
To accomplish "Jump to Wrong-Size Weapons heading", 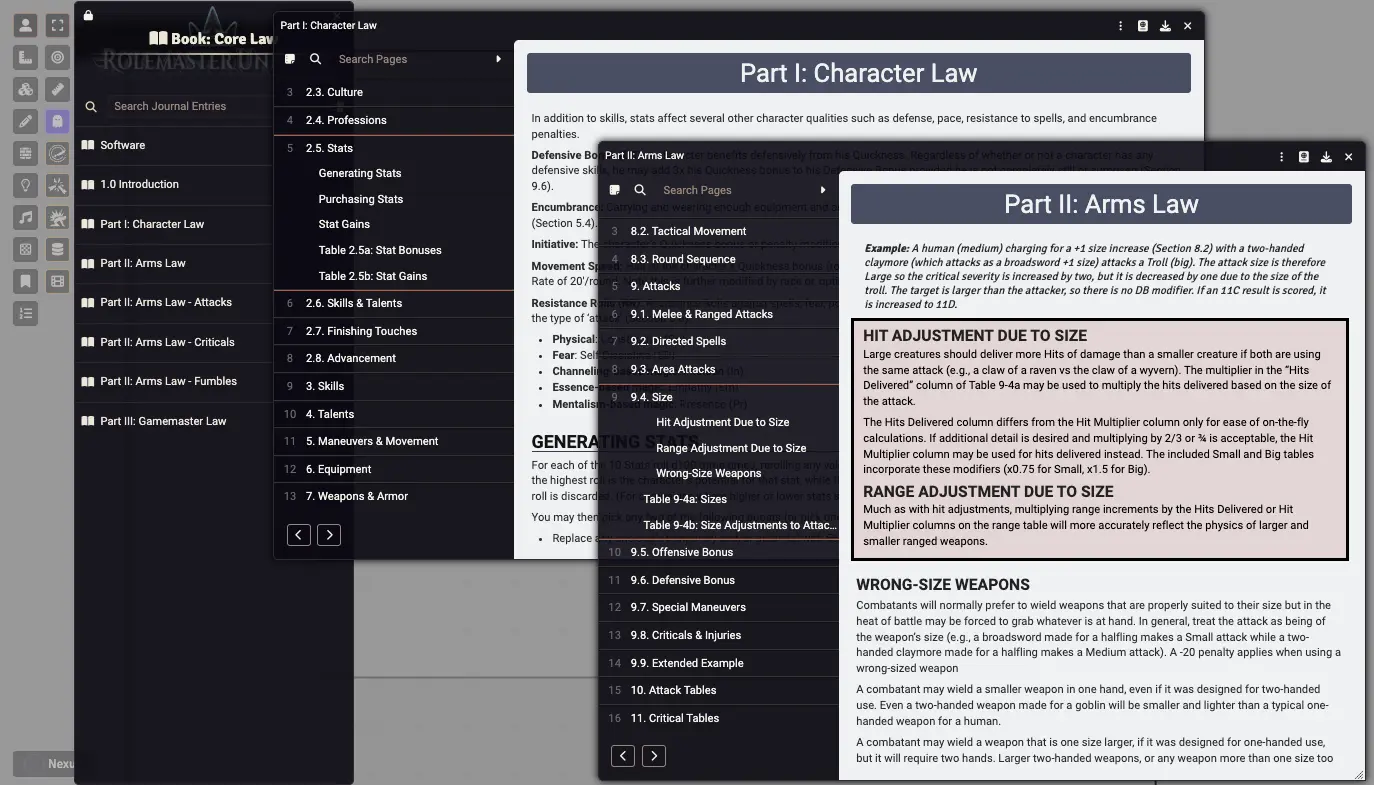I will (x=708, y=473).
